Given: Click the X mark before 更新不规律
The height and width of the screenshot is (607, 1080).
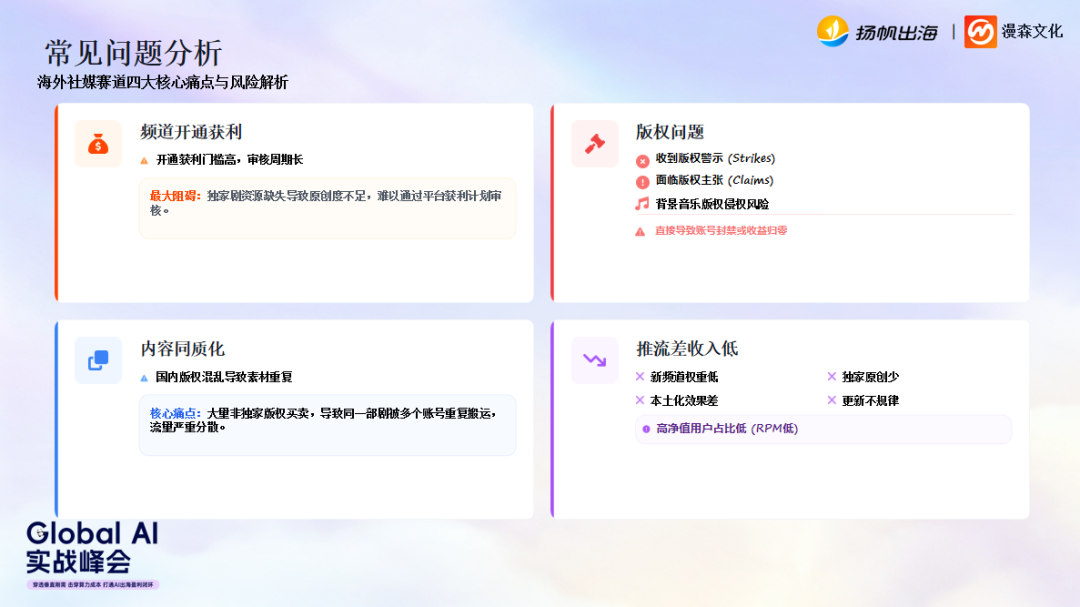Looking at the screenshot, I should pyautogui.click(x=831, y=400).
